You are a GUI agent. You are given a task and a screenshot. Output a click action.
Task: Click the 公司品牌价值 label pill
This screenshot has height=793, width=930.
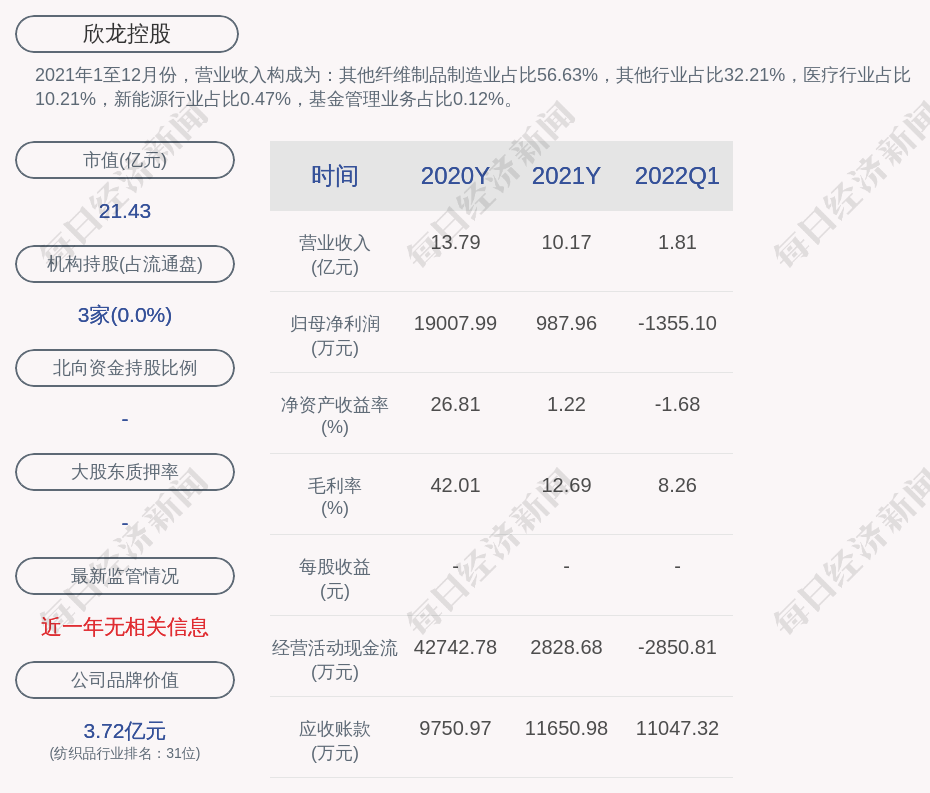coord(125,680)
